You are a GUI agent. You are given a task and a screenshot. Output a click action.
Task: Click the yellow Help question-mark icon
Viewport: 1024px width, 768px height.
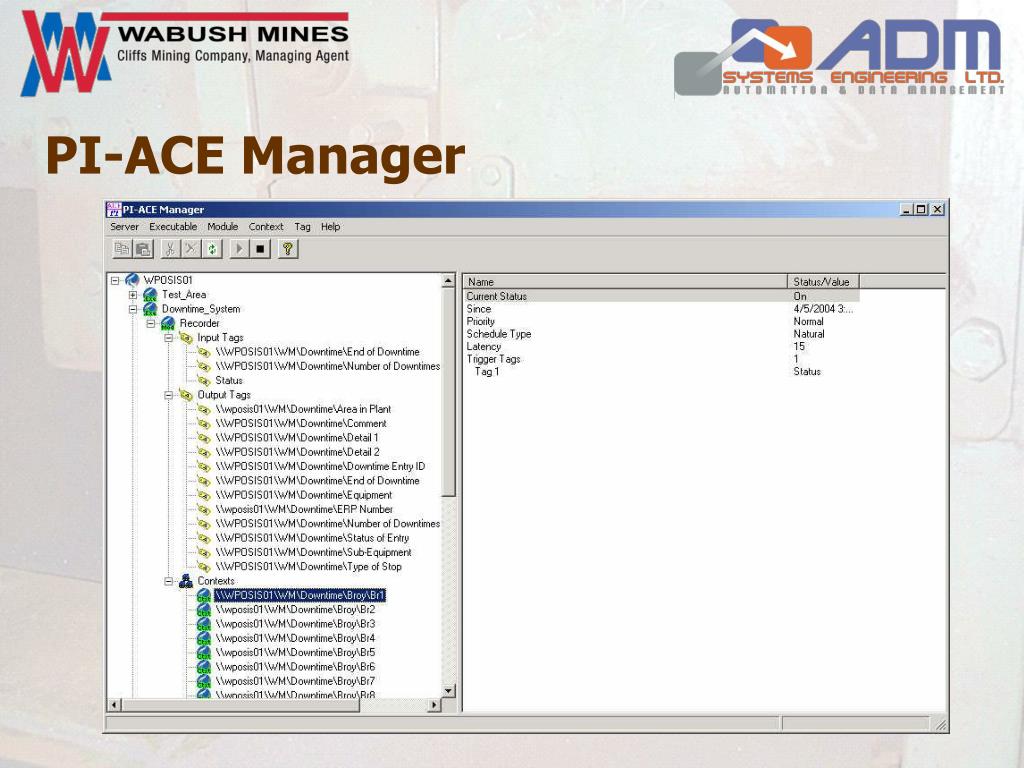pyautogui.click(x=287, y=249)
